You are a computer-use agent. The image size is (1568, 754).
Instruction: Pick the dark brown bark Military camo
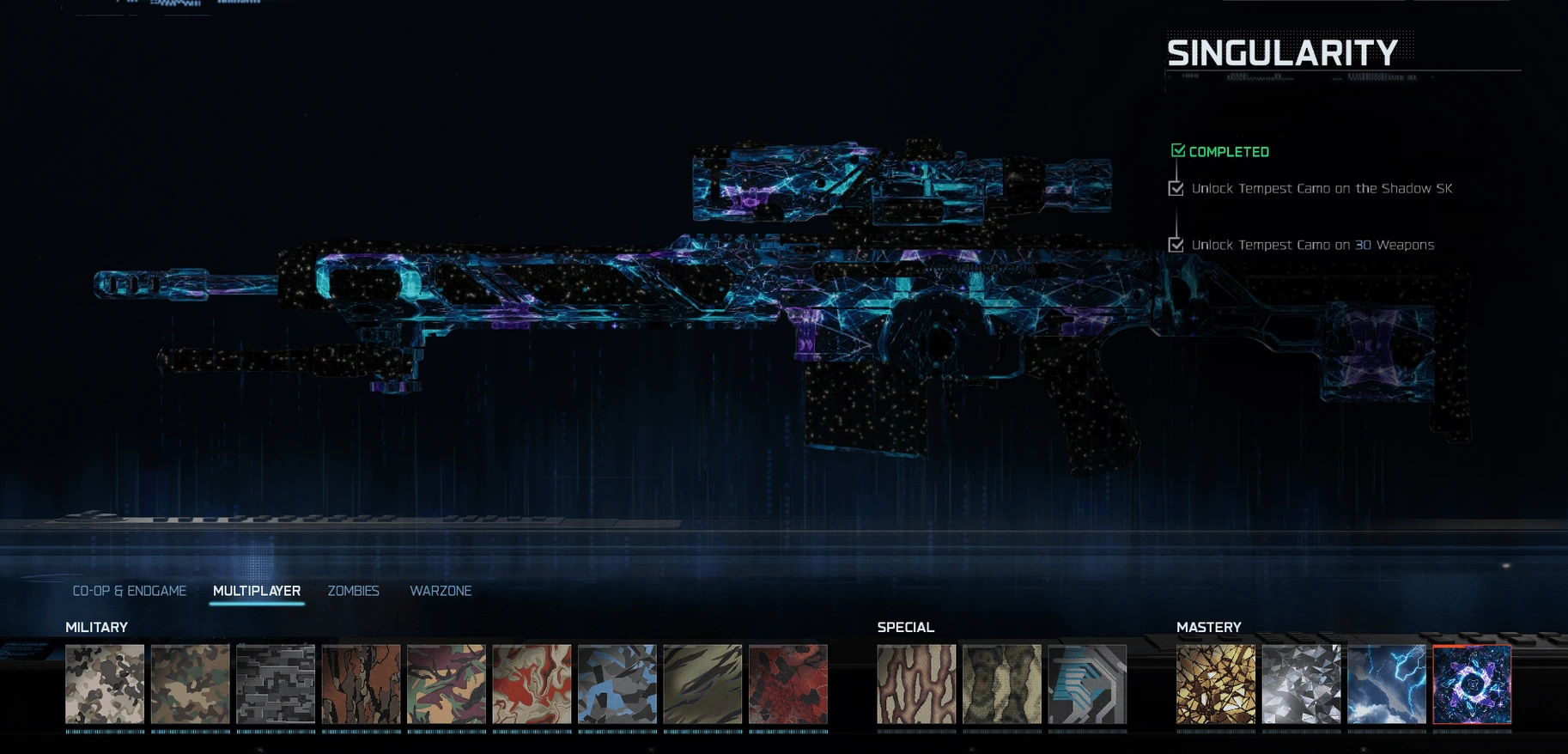coord(362,684)
